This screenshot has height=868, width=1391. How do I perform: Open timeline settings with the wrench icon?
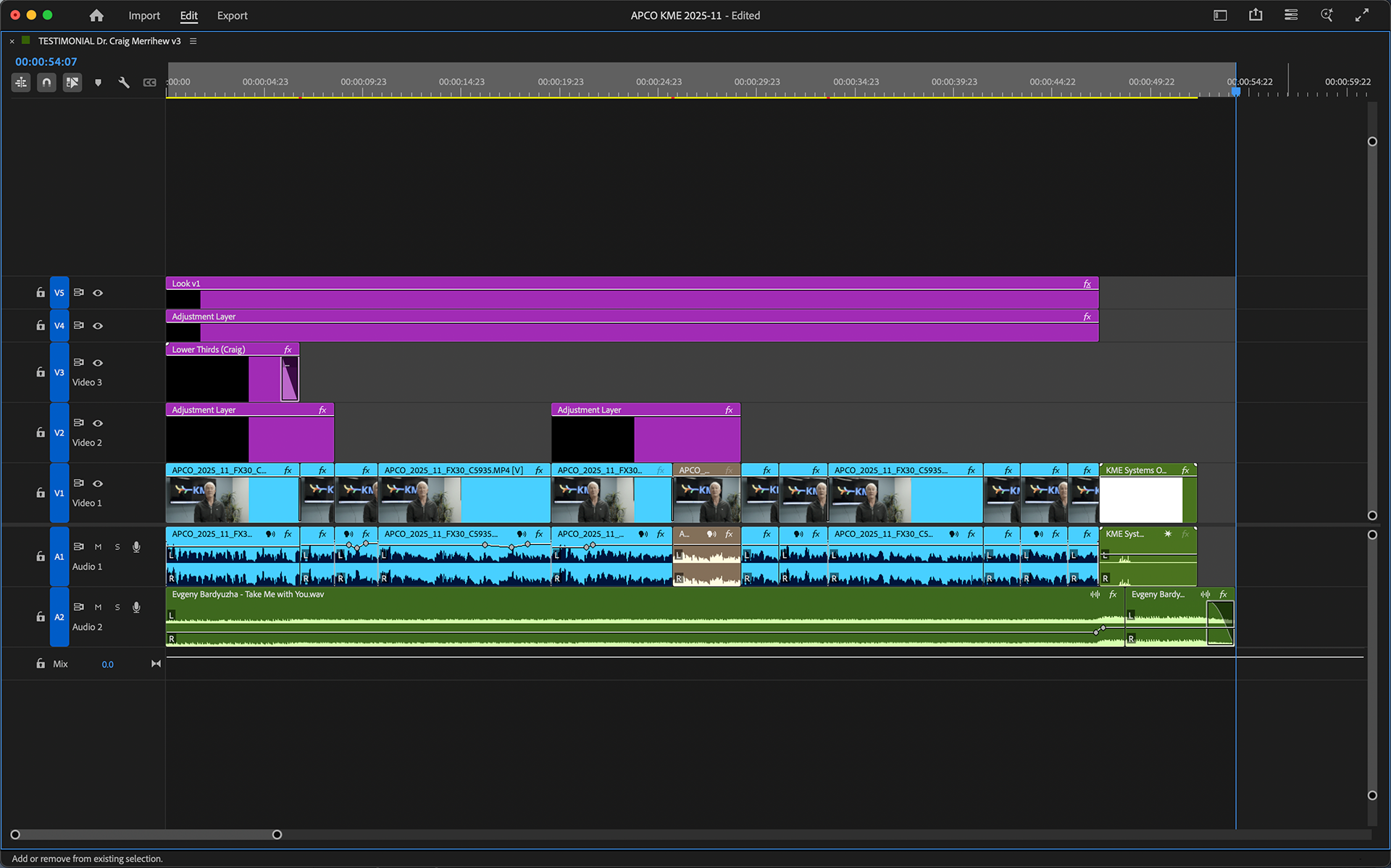pos(123,82)
